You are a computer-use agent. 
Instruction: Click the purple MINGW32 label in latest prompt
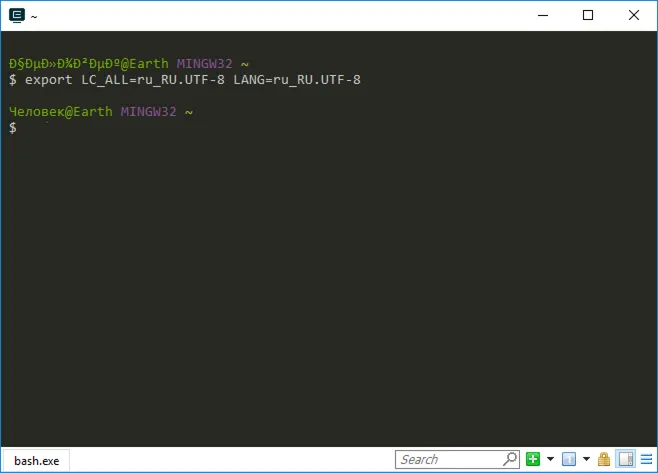[148, 112]
